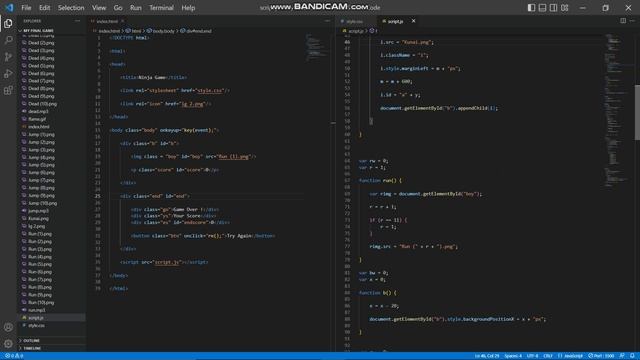Screen dimensions: 640x360
Task: Open Dead (10).png in the Explorer
Action: 42,104
